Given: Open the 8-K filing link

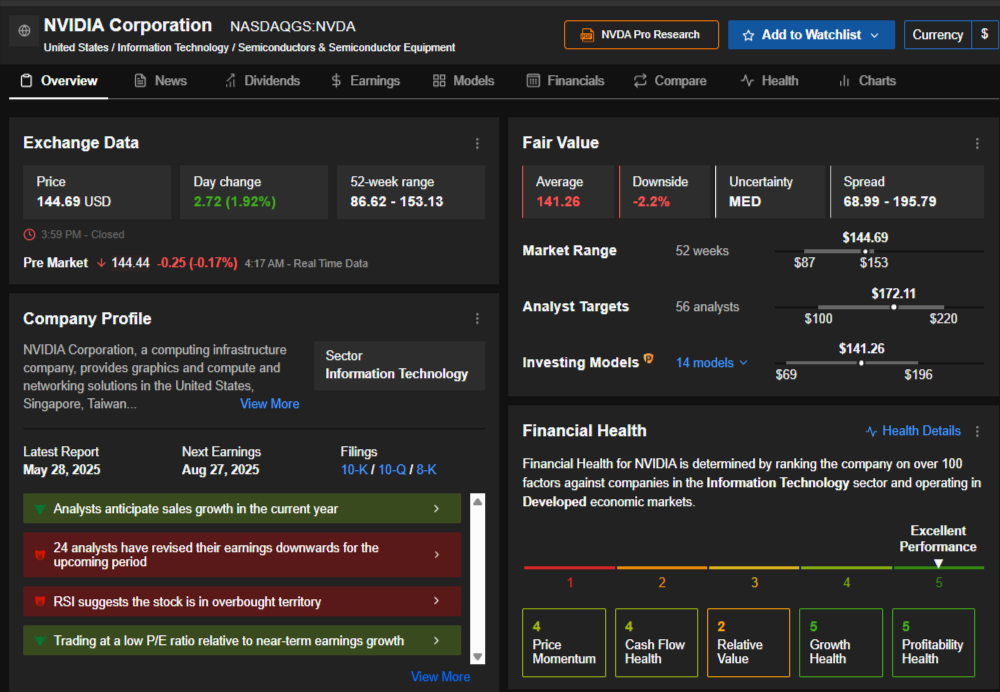Looking at the screenshot, I should click(x=427, y=470).
